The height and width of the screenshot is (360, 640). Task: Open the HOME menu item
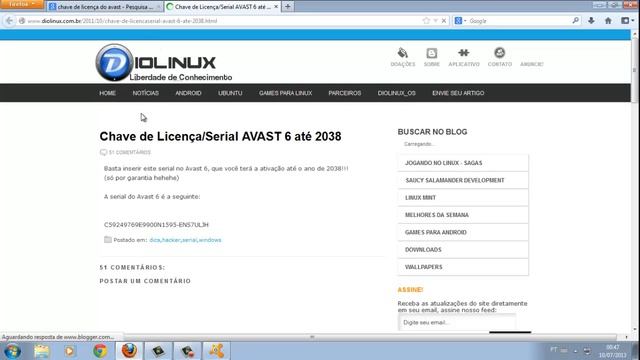click(x=107, y=93)
